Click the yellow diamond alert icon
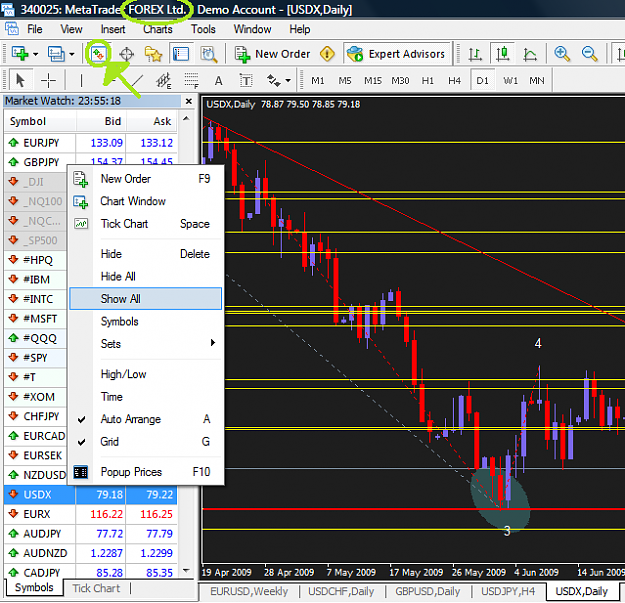 click(x=327, y=53)
